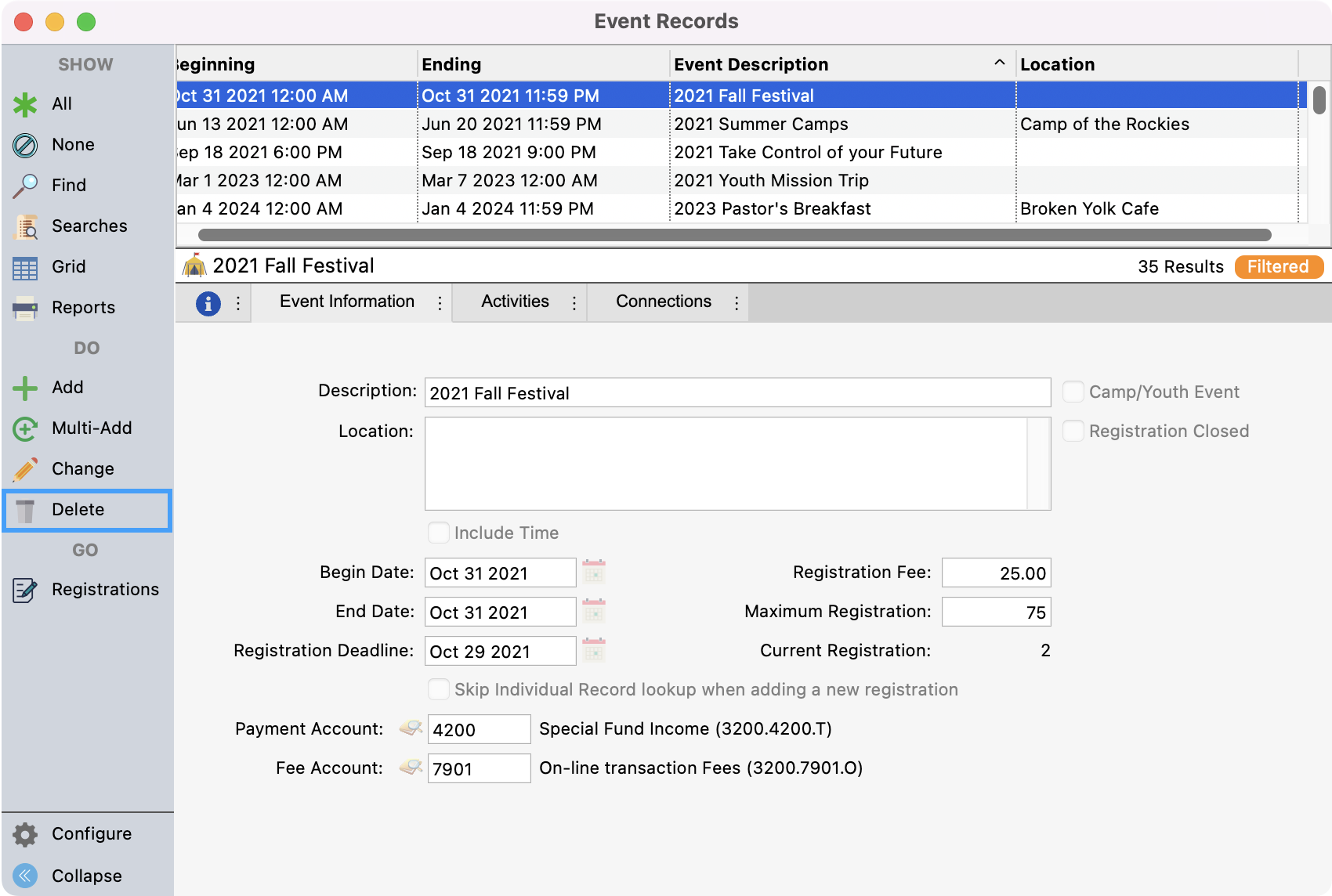Enable the Camp/Youth Event checkbox
The image size is (1332, 896).
tap(1073, 392)
